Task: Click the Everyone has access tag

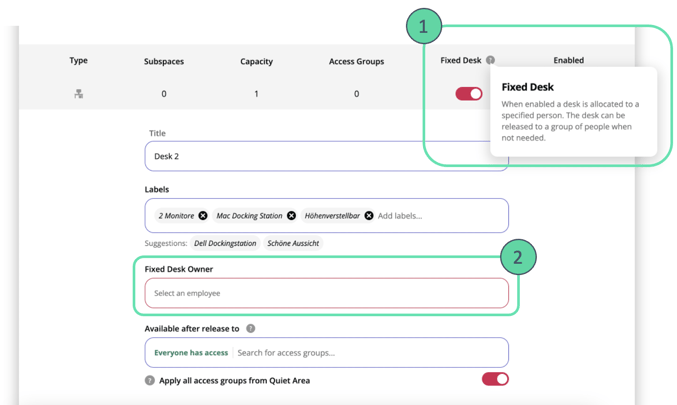Action: [x=191, y=353]
